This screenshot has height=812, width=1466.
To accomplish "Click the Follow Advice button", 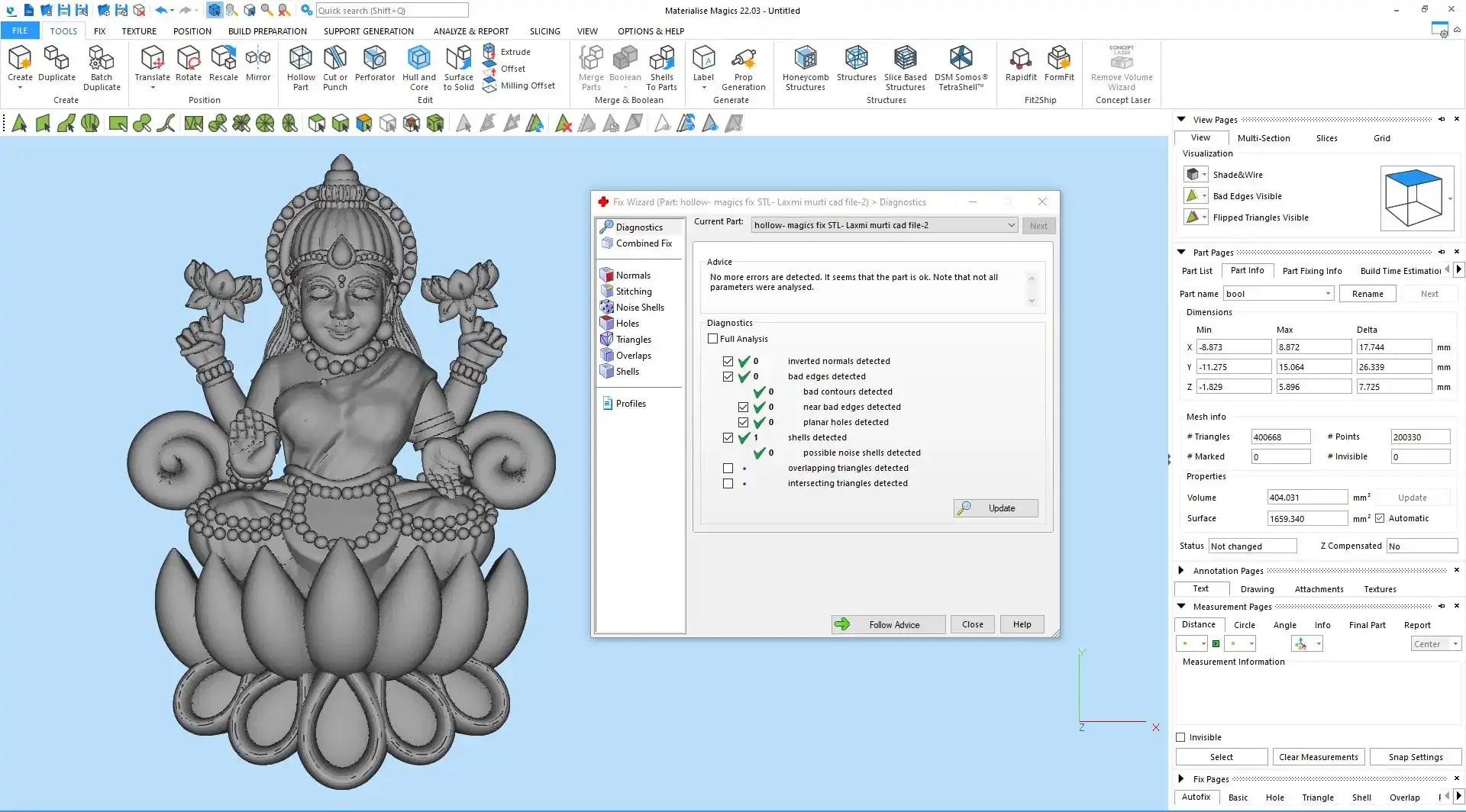I will (888, 624).
